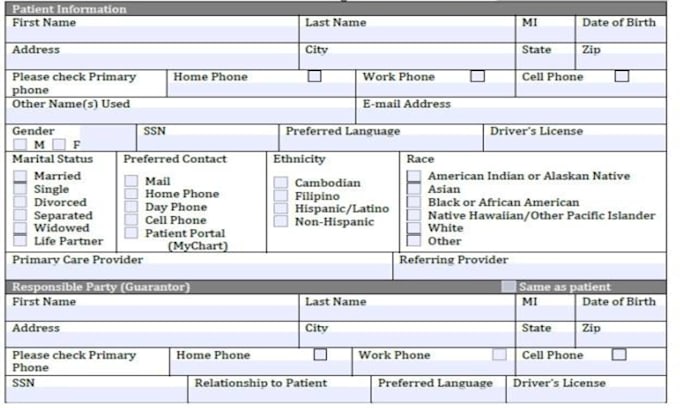680x408 pixels.
Task: Click the patient First Name field
Action: tap(152, 29)
